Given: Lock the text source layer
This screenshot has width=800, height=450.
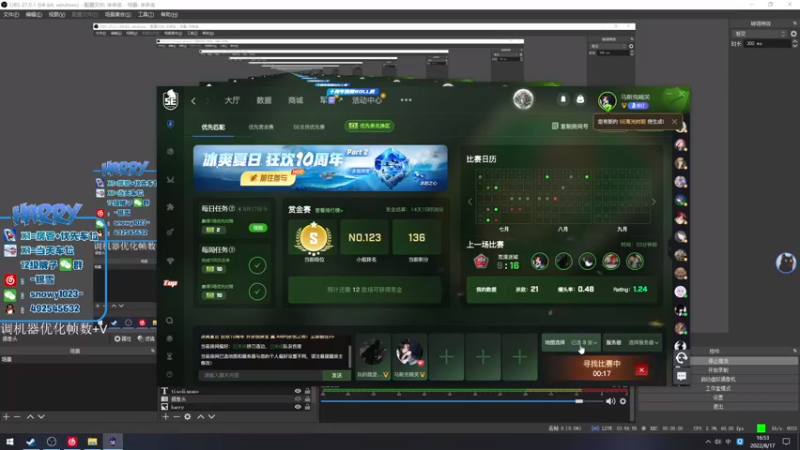Looking at the screenshot, I should pyautogui.click(x=307, y=391).
